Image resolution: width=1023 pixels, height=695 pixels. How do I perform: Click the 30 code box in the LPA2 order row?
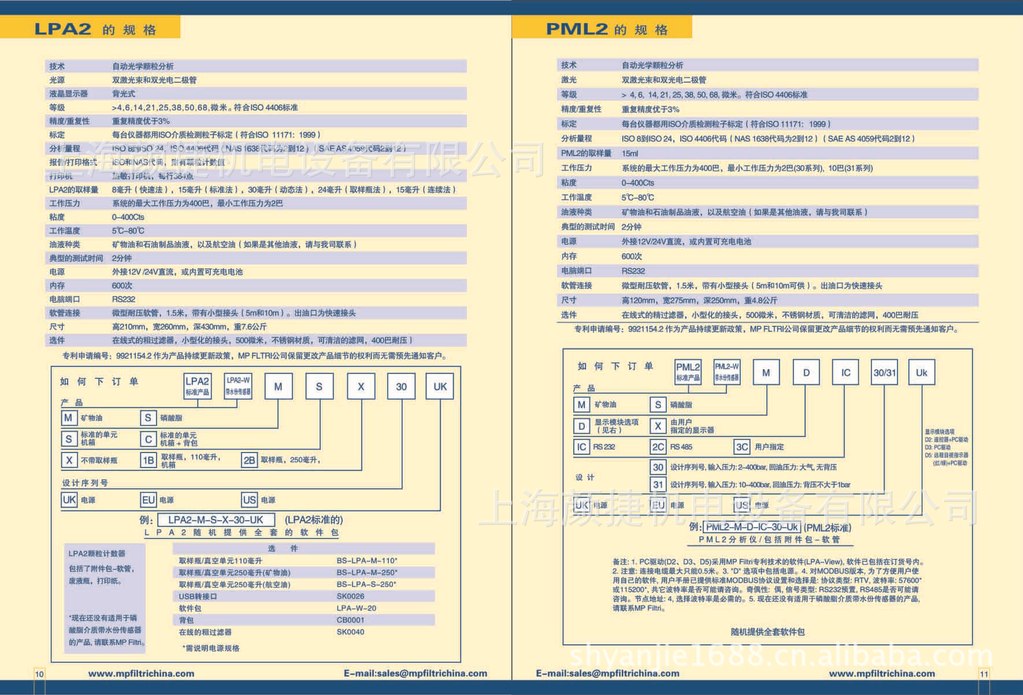click(401, 386)
